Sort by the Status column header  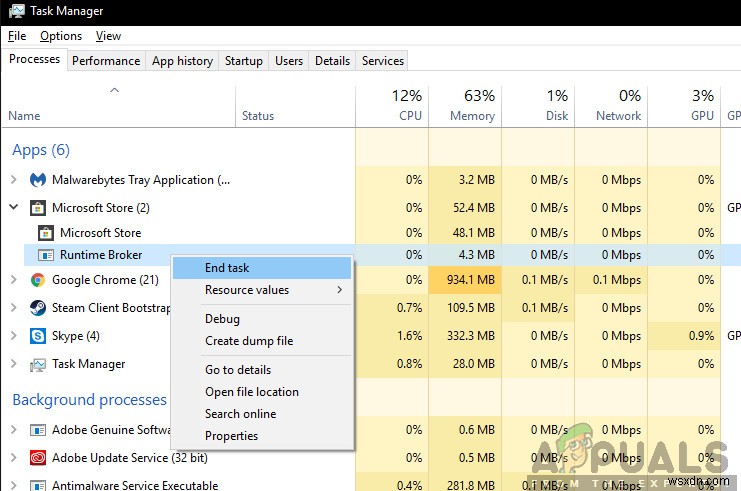tap(295, 107)
